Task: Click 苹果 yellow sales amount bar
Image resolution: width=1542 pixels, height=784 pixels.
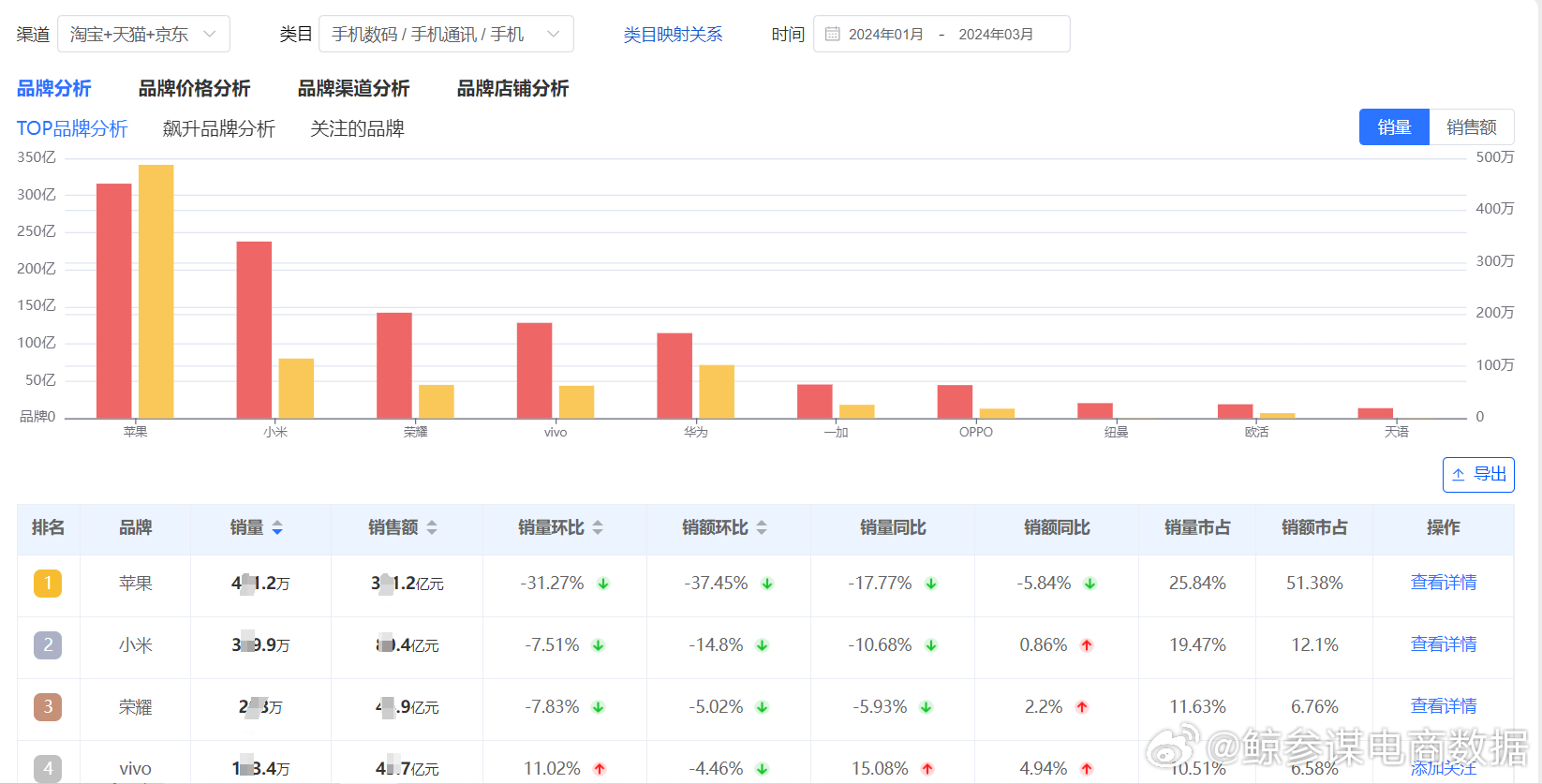Action: coord(156,291)
